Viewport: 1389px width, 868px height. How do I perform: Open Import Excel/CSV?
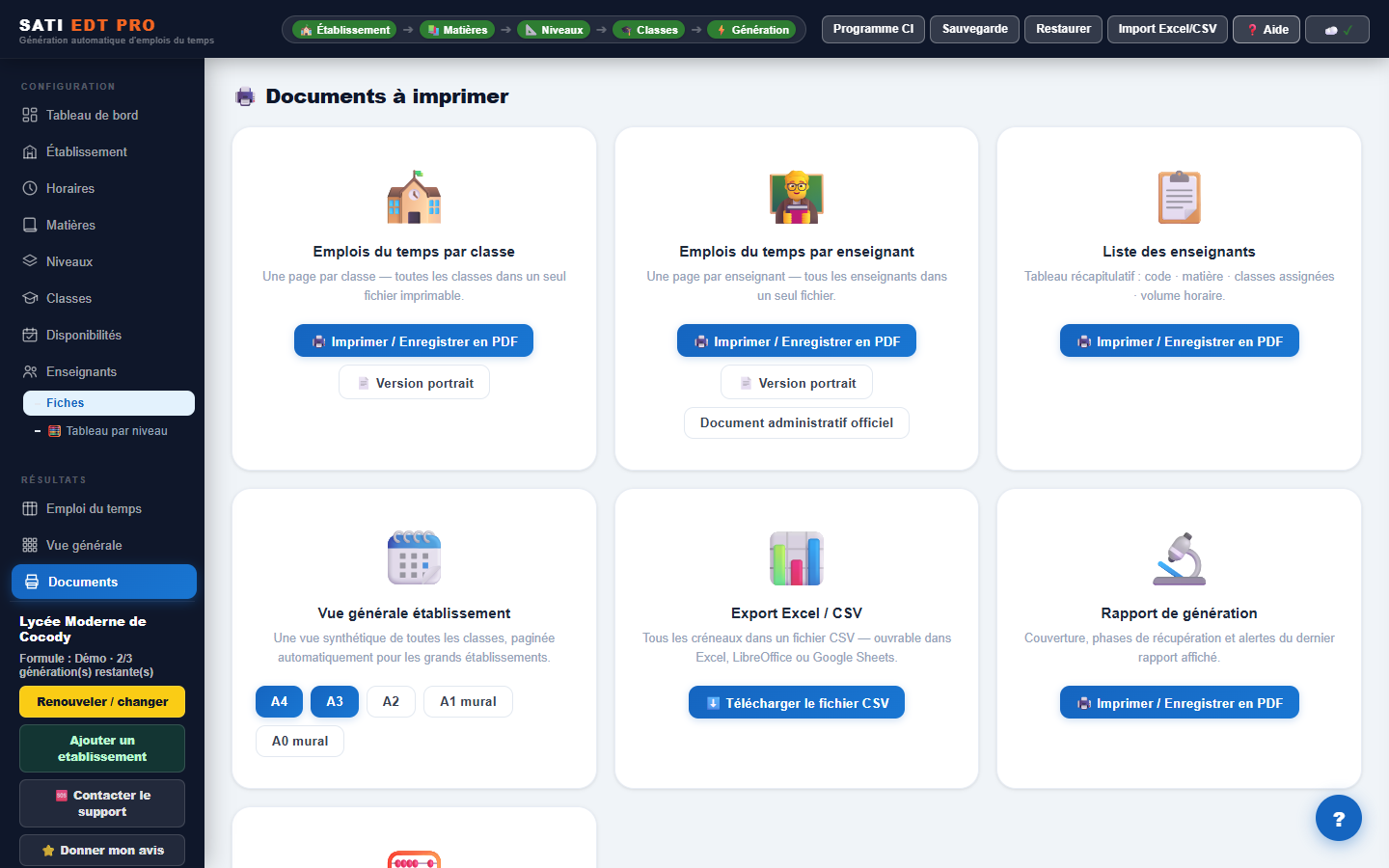click(x=1167, y=29)
